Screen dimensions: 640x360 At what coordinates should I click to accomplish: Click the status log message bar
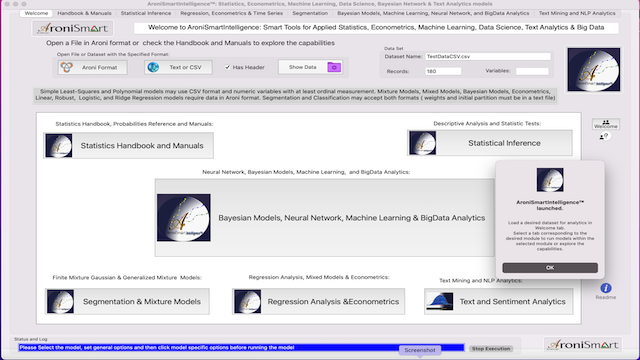pos(241,348)
